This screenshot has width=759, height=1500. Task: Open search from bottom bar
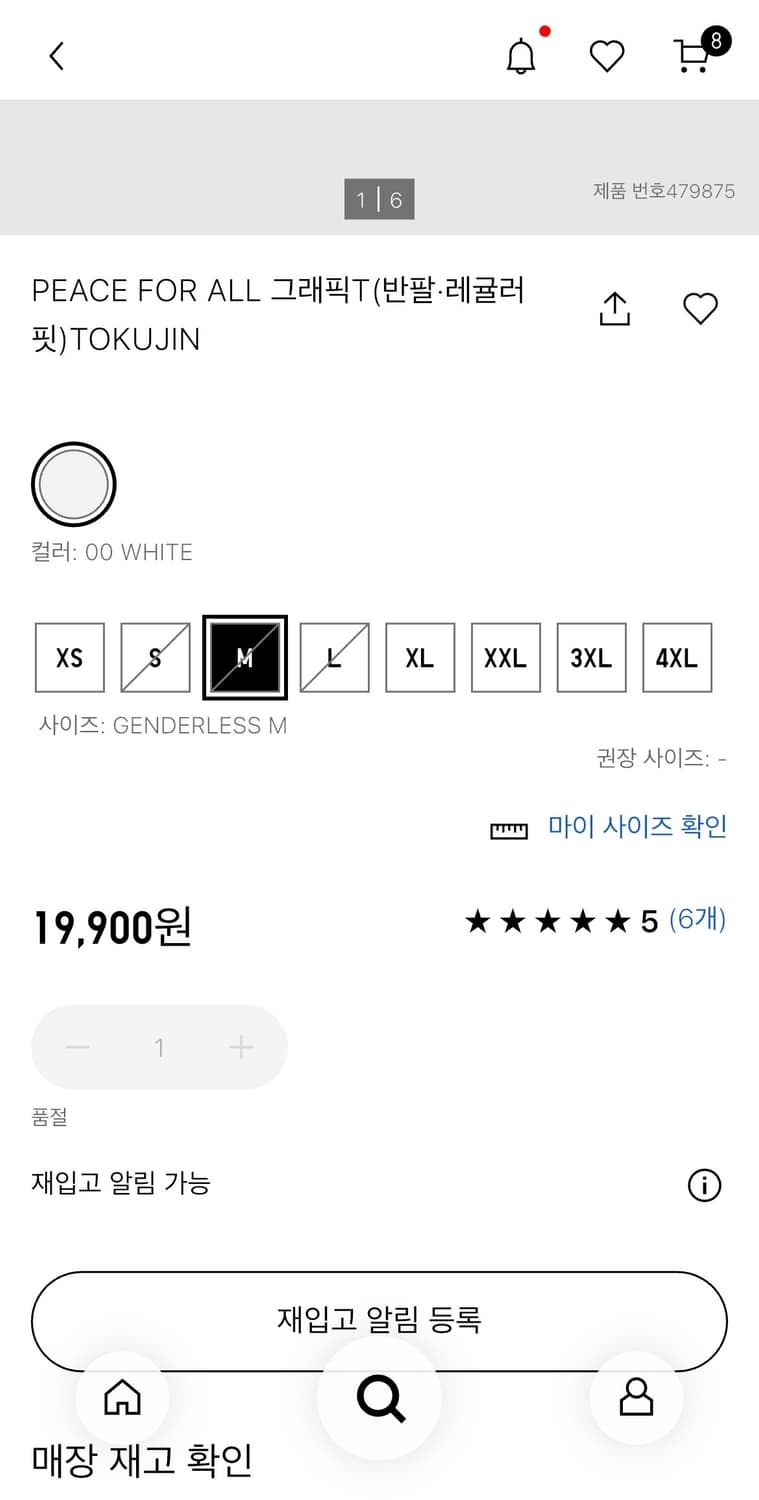(x=380, y=1397)
